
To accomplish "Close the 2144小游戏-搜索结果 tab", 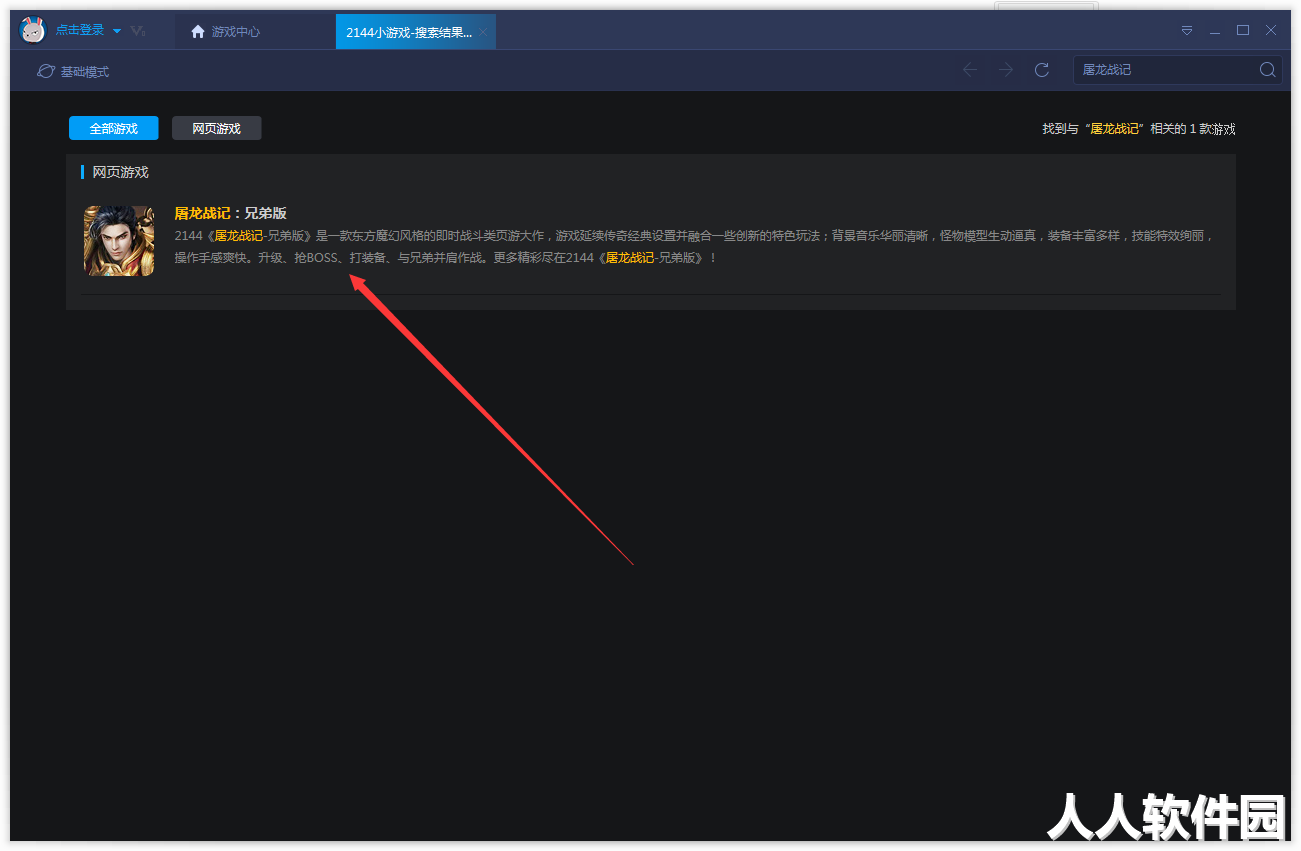I will (x=483, y=32).
